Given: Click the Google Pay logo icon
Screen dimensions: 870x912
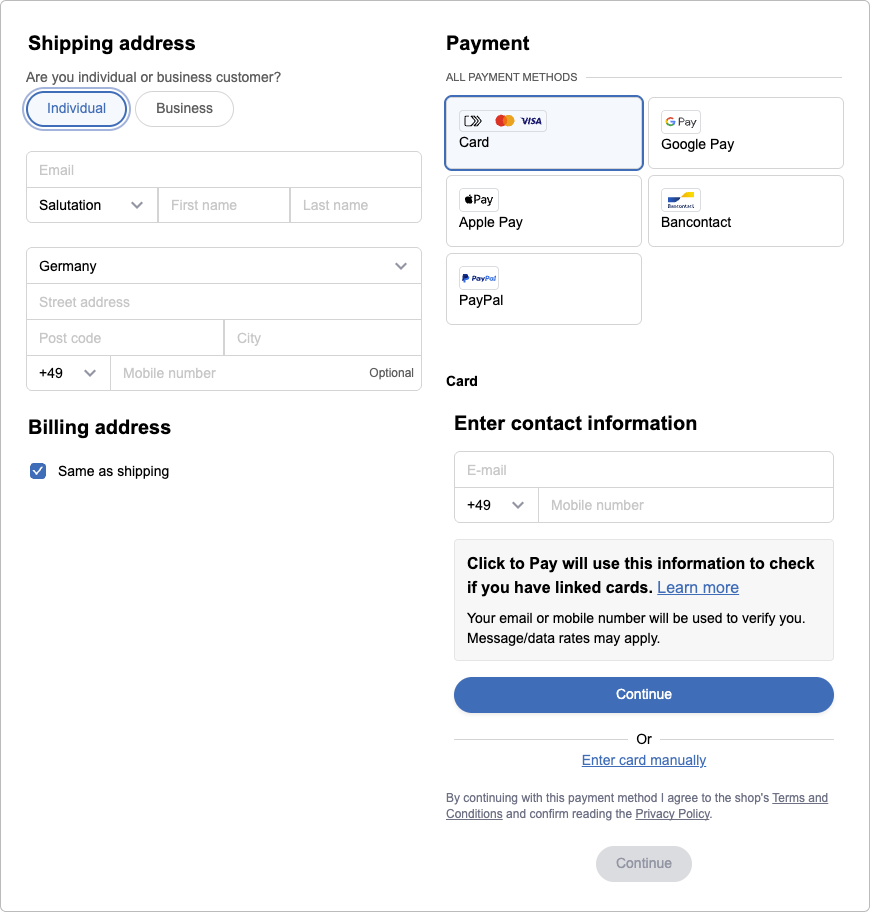Looking at the screenshot, I should pyautogui.click(x=680, y=122).
